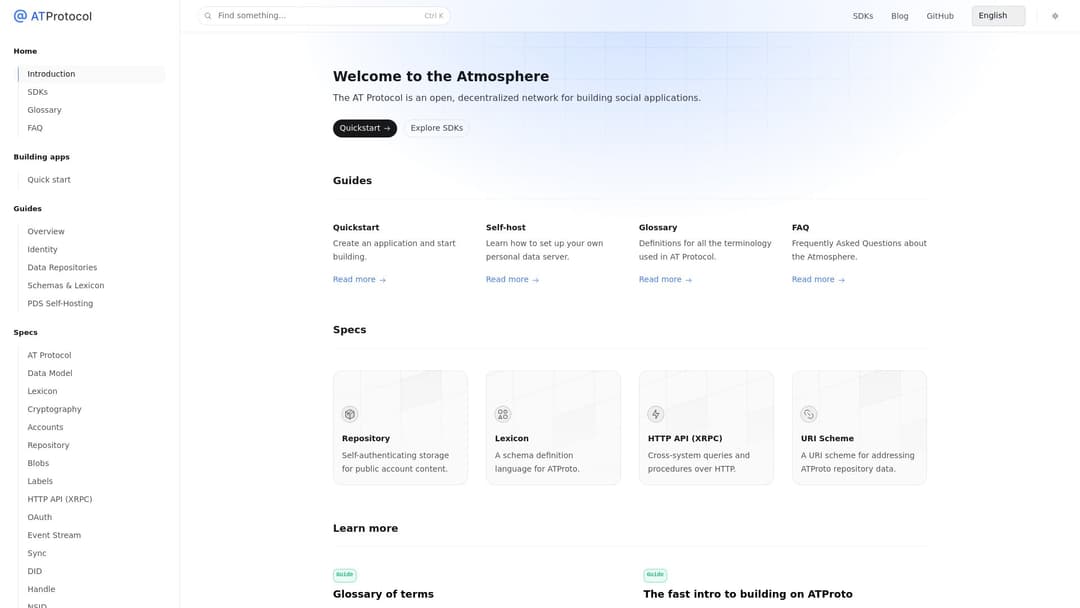Open Accounts spec in the sidebar
Viewport: 1080px width, 608px height.
[x=45, y=427]
